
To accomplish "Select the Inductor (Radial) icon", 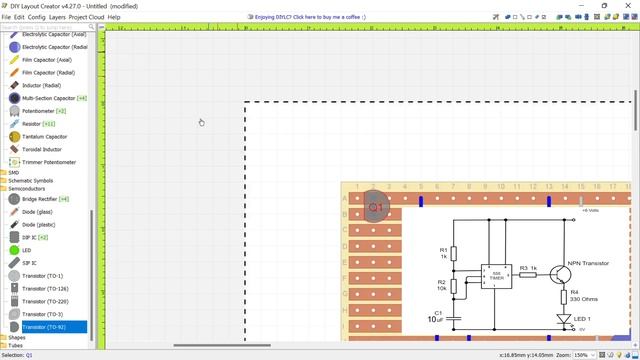I will (14, 85).
